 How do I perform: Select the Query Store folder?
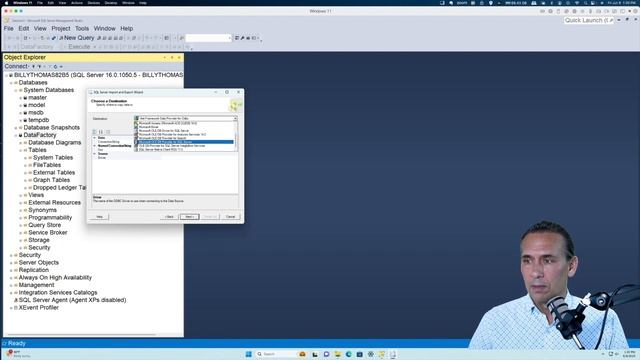[x=44, y=225]
